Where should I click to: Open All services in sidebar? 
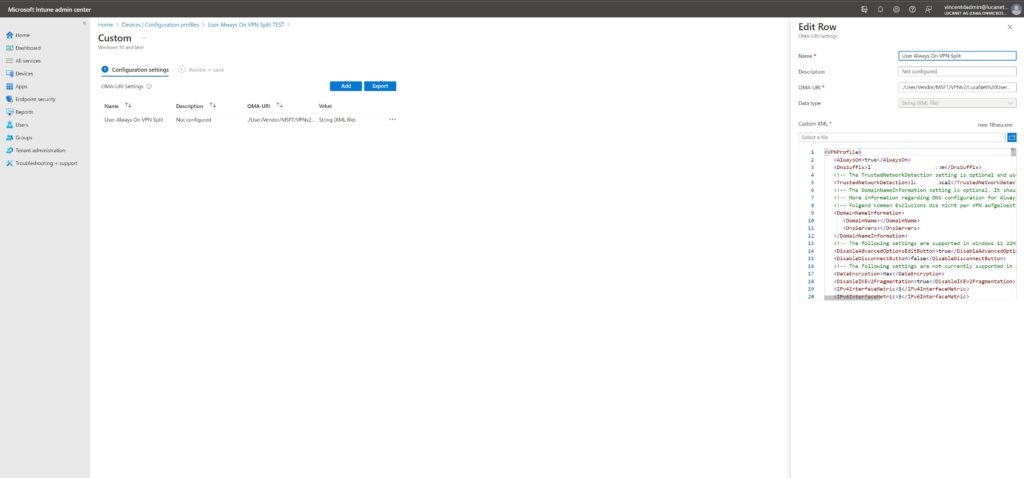tap(28, 61)
